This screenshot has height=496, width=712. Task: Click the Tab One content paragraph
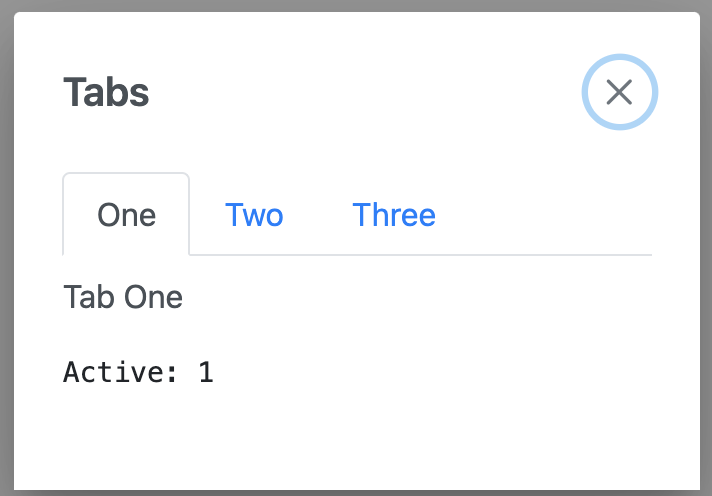coord(123,297)
